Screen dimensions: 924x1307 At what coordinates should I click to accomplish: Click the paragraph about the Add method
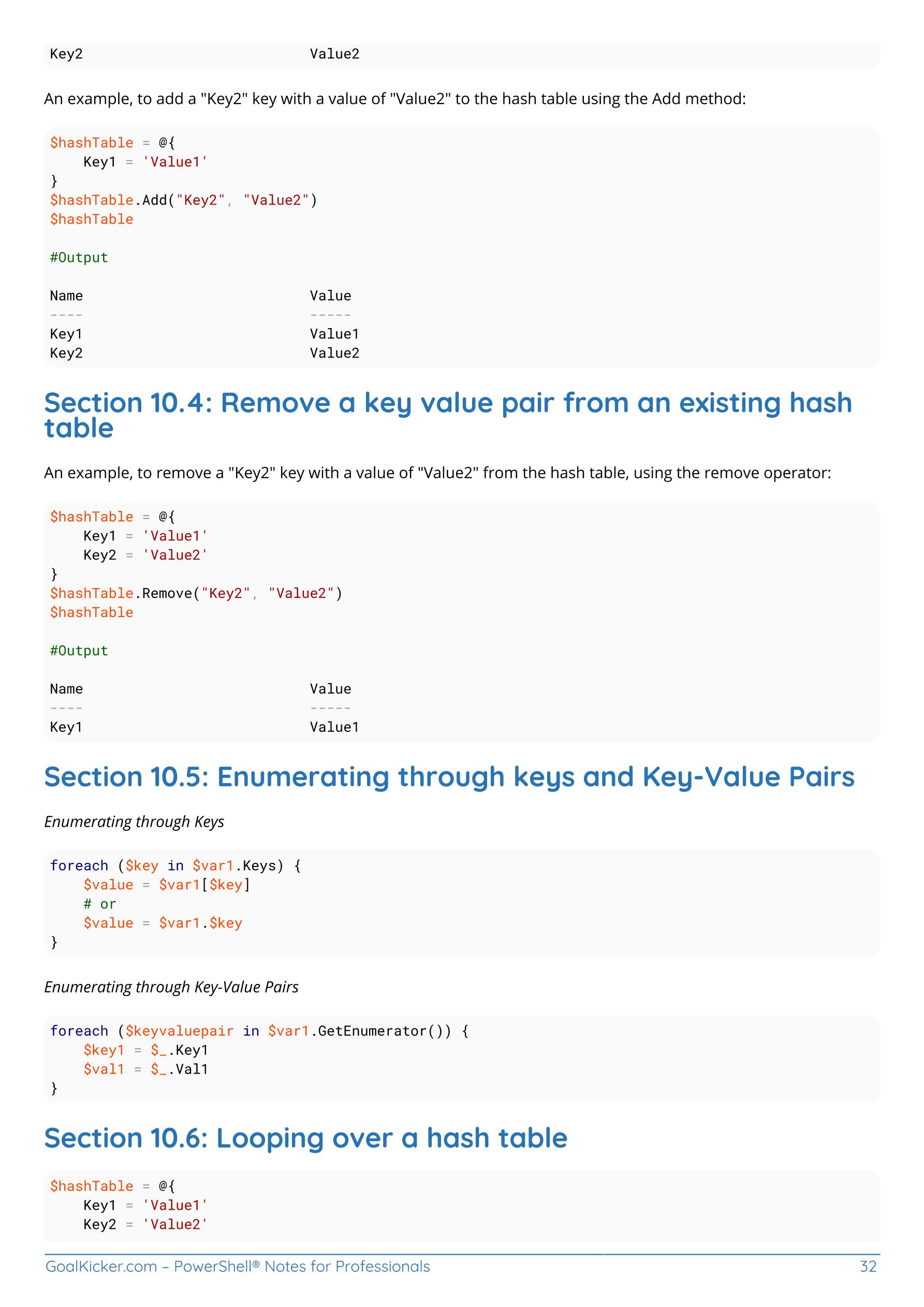coord(394,99)
